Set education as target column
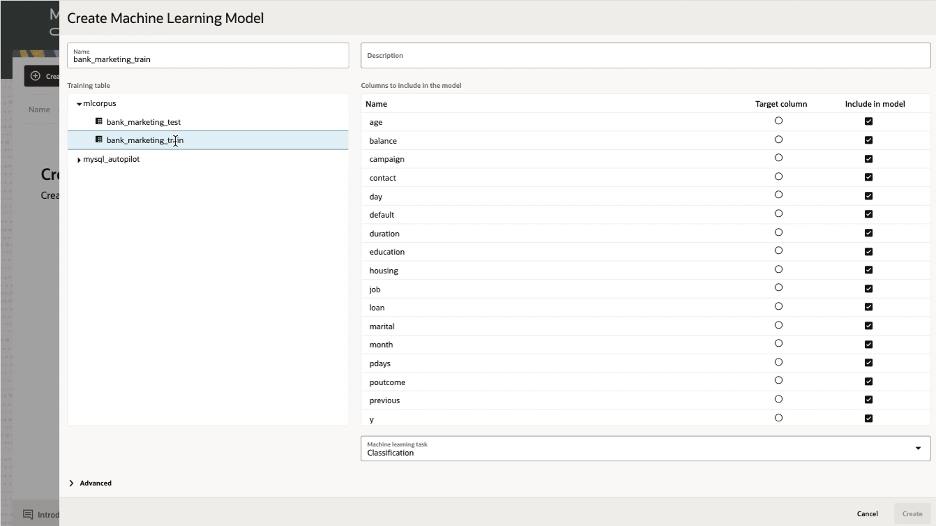The height and width of the screenshot is (526, 936). click(x=778, y=251)
